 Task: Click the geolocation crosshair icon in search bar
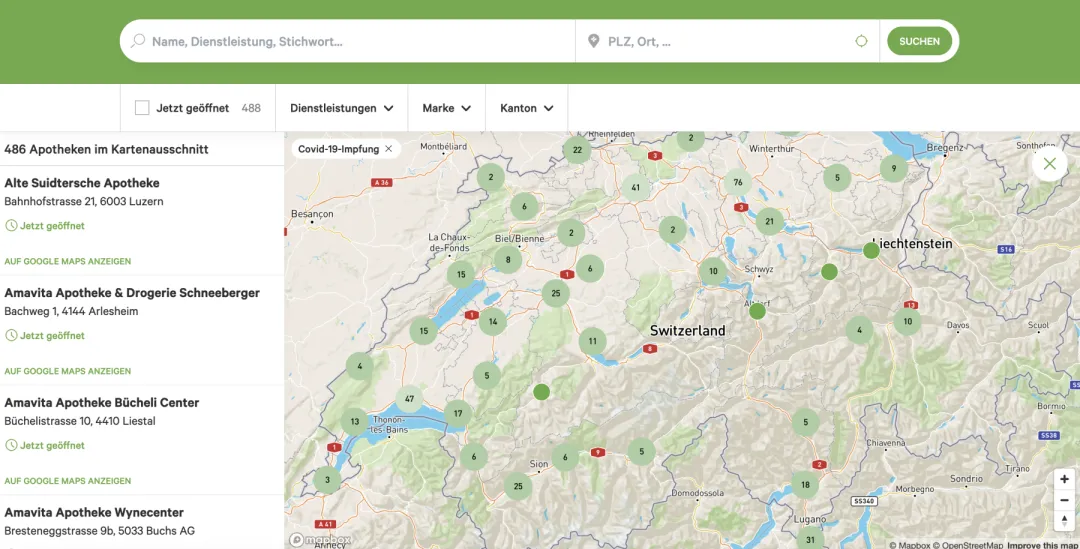coord(861,41)
